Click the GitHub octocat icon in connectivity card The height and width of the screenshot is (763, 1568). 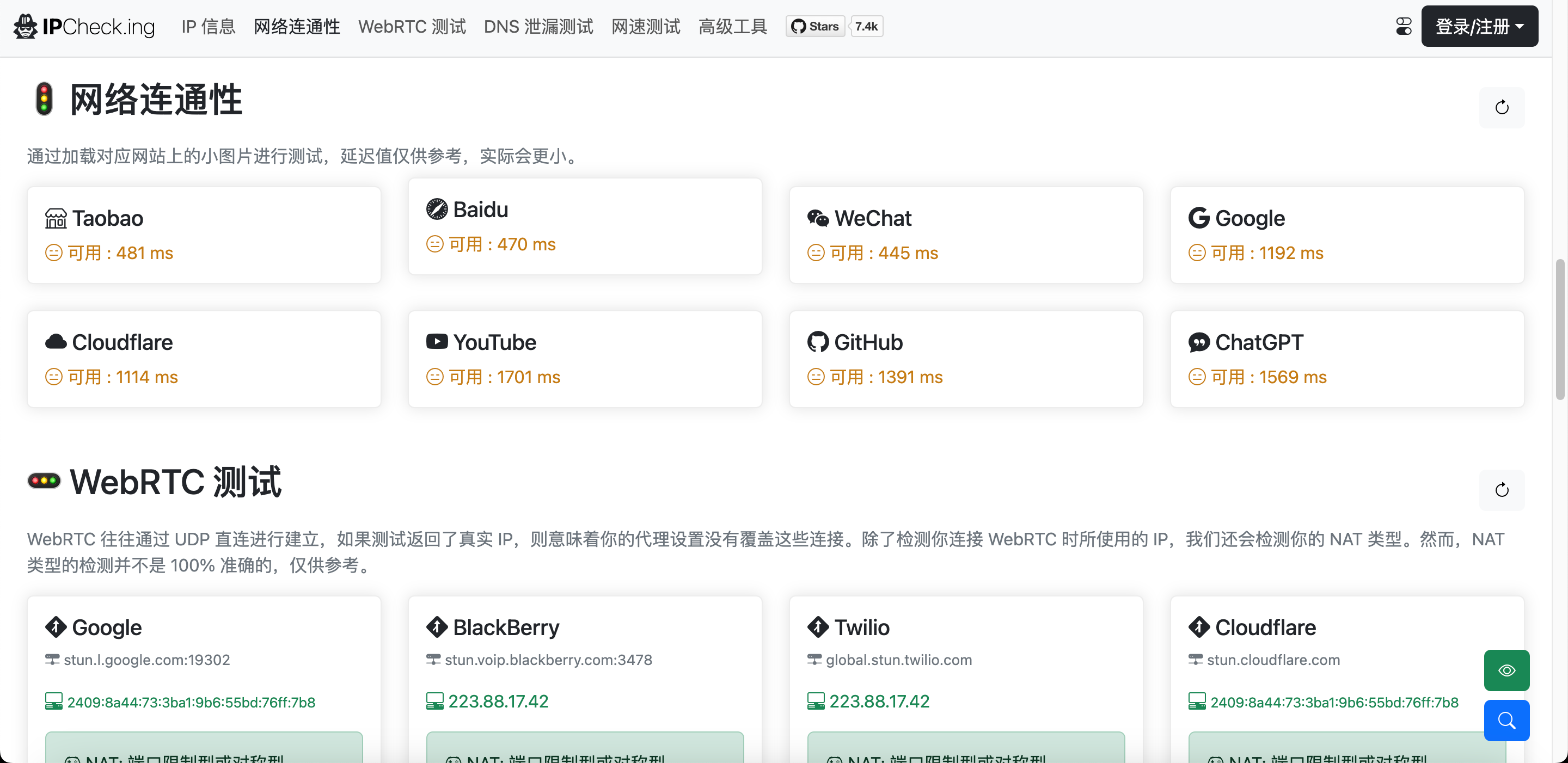click(x=817, y=342)
